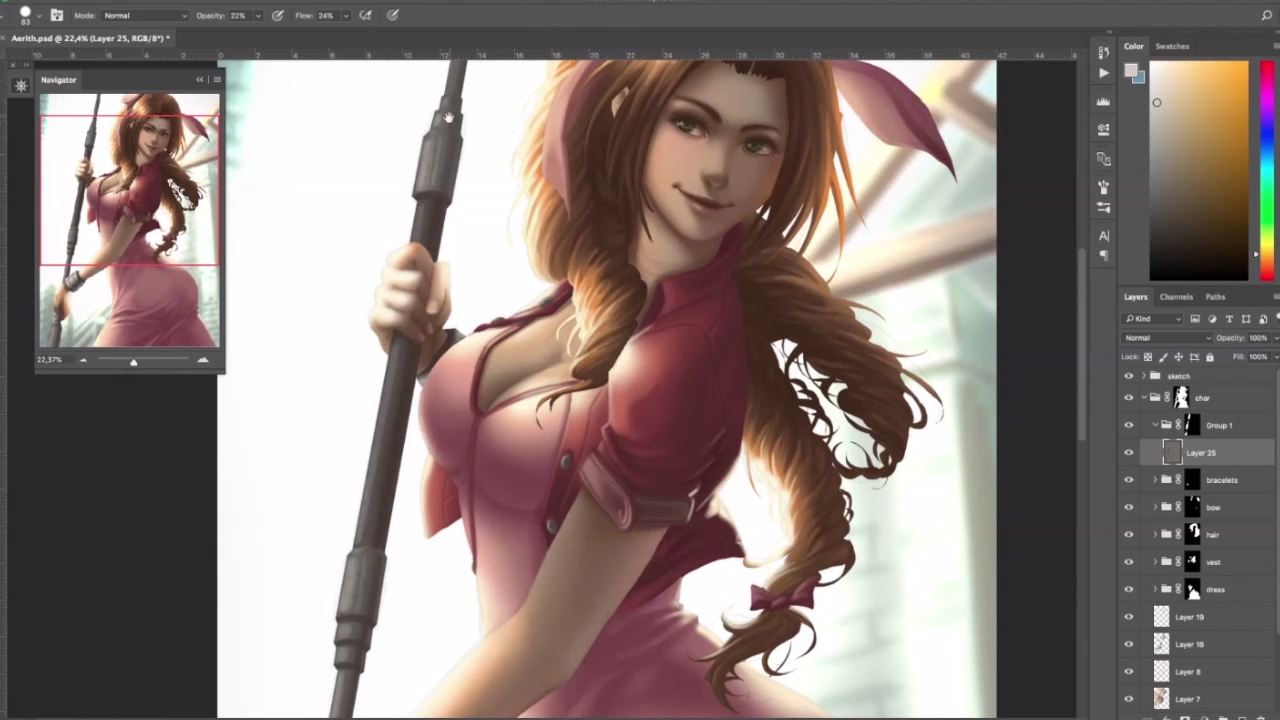Open the brush Opacity slider dropdown

point(258,15)
